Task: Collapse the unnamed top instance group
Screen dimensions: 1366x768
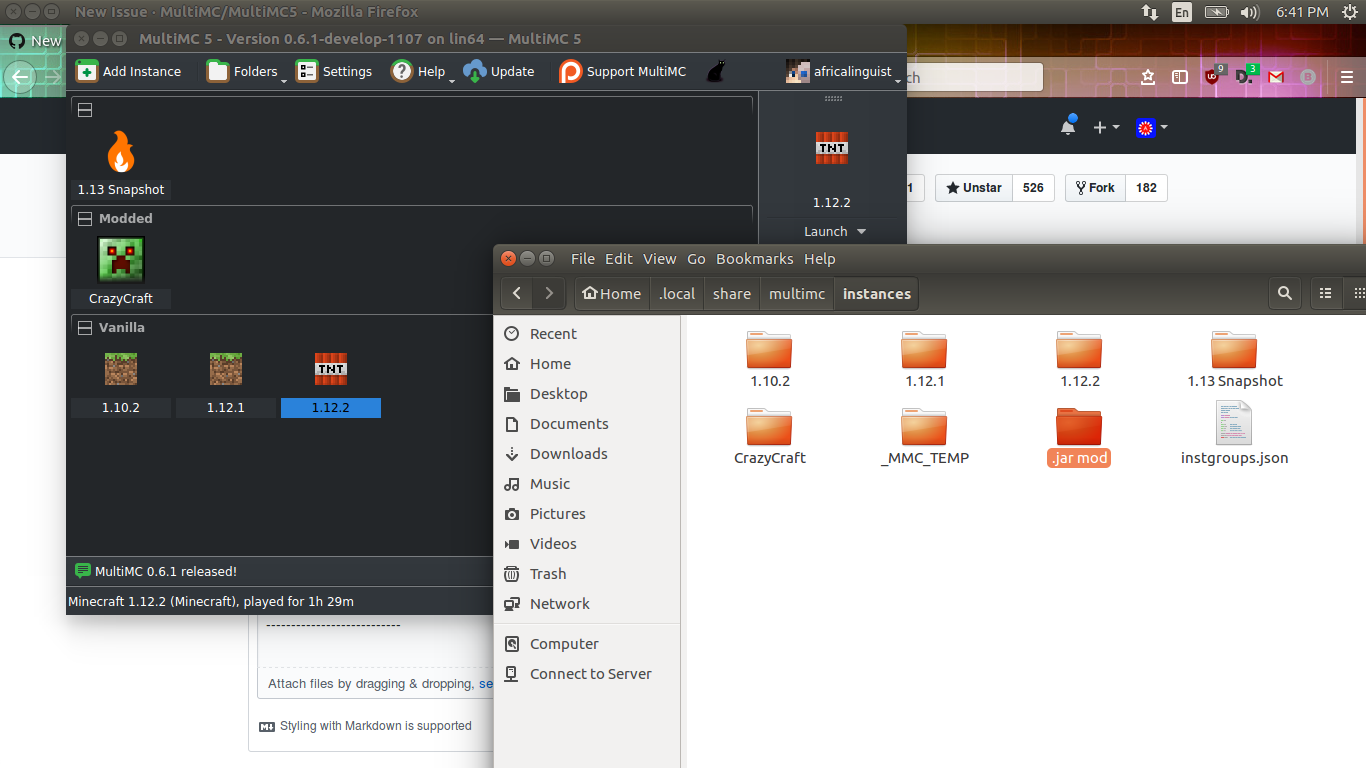Action: click(x=85, y=110)
